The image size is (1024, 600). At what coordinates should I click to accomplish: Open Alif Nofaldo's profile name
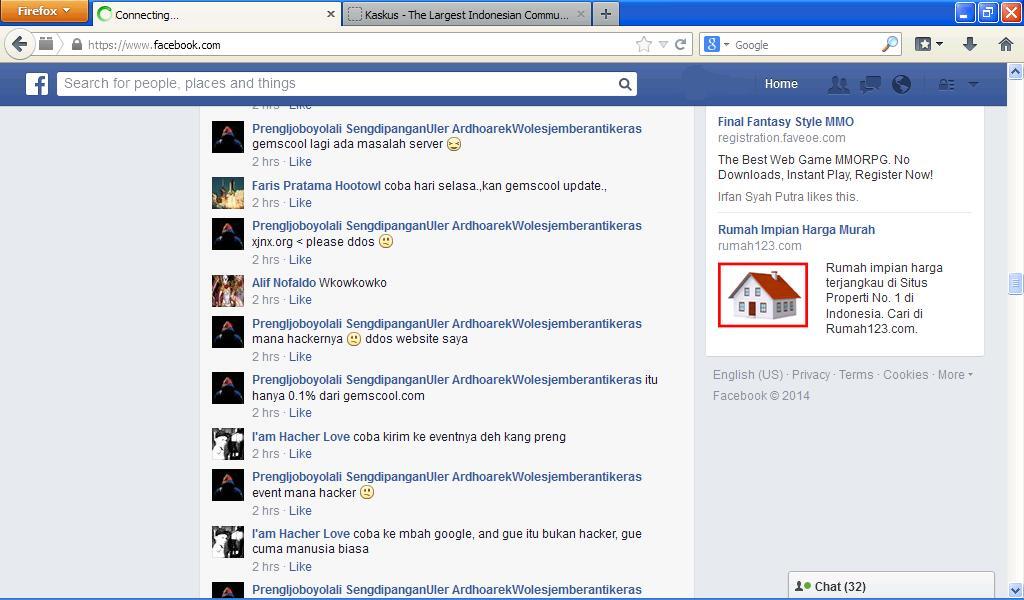(284, 283)
